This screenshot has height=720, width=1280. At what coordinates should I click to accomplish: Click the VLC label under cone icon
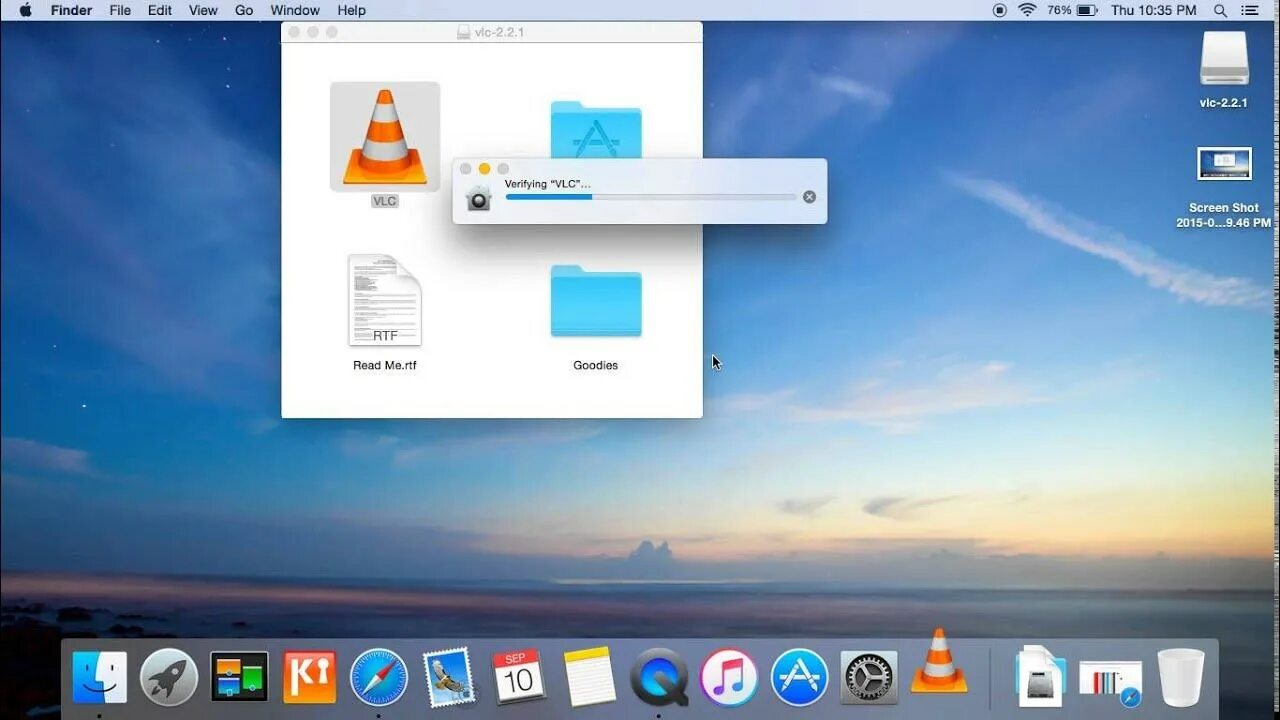tap(385, 201)
